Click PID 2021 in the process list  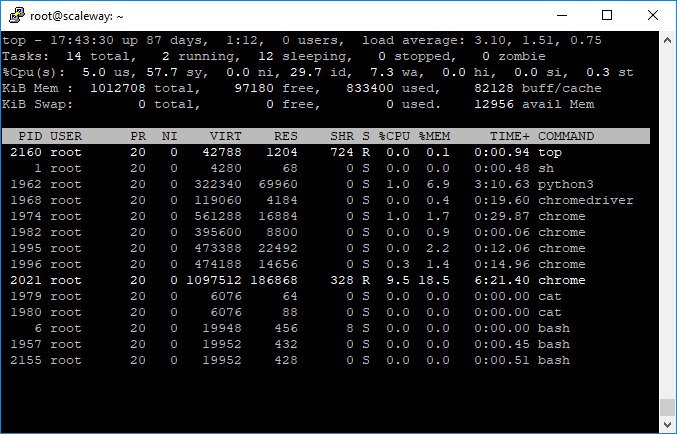(26, 280)
